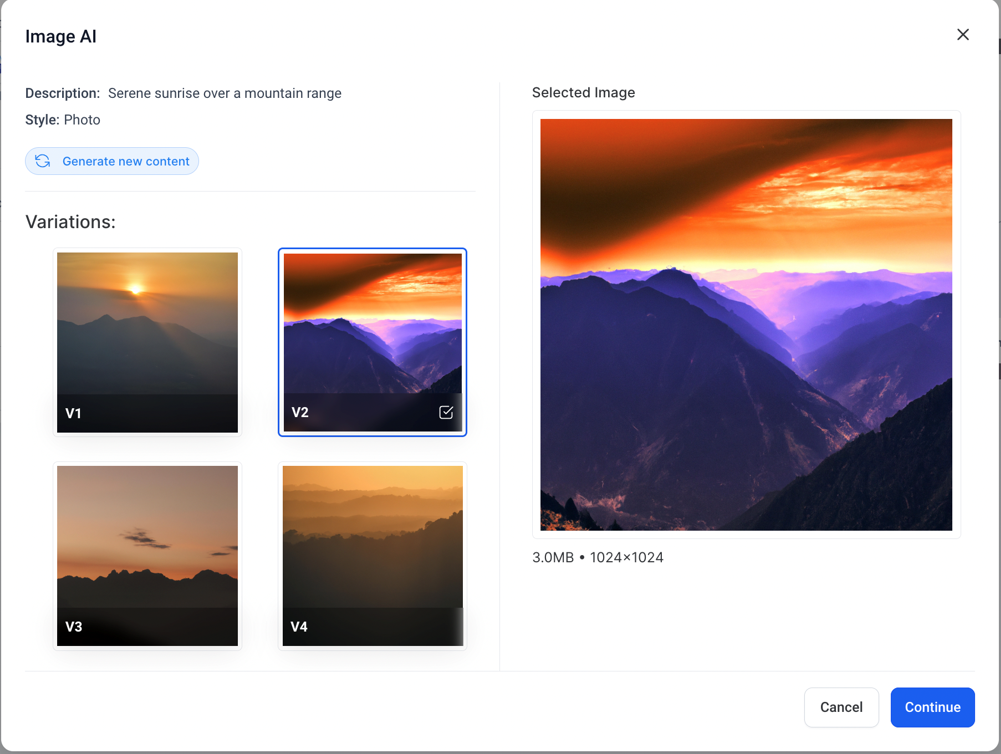The image size is (1001, 754).
Task: Click the blue Continue button
Action: click(932, 707)
